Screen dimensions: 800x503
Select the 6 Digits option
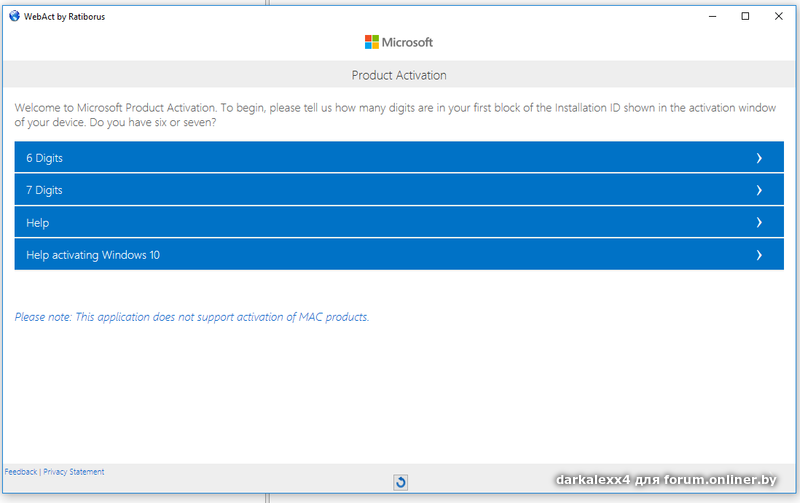point(45,158)
